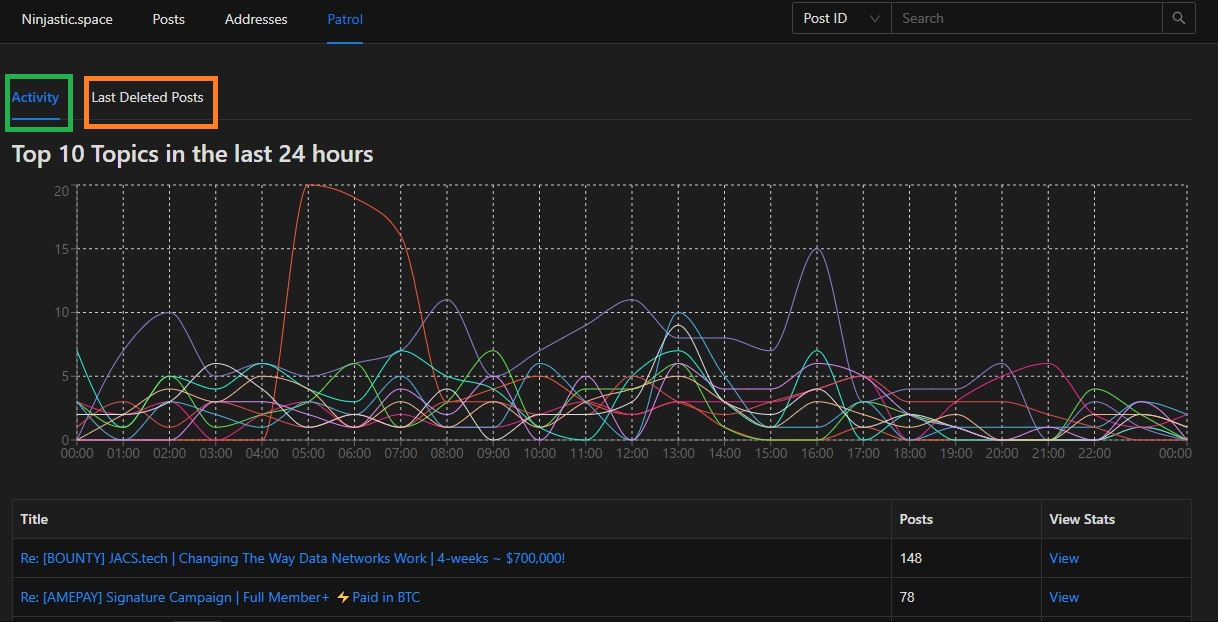Click the 22:00 label on chart axis

1094,453
